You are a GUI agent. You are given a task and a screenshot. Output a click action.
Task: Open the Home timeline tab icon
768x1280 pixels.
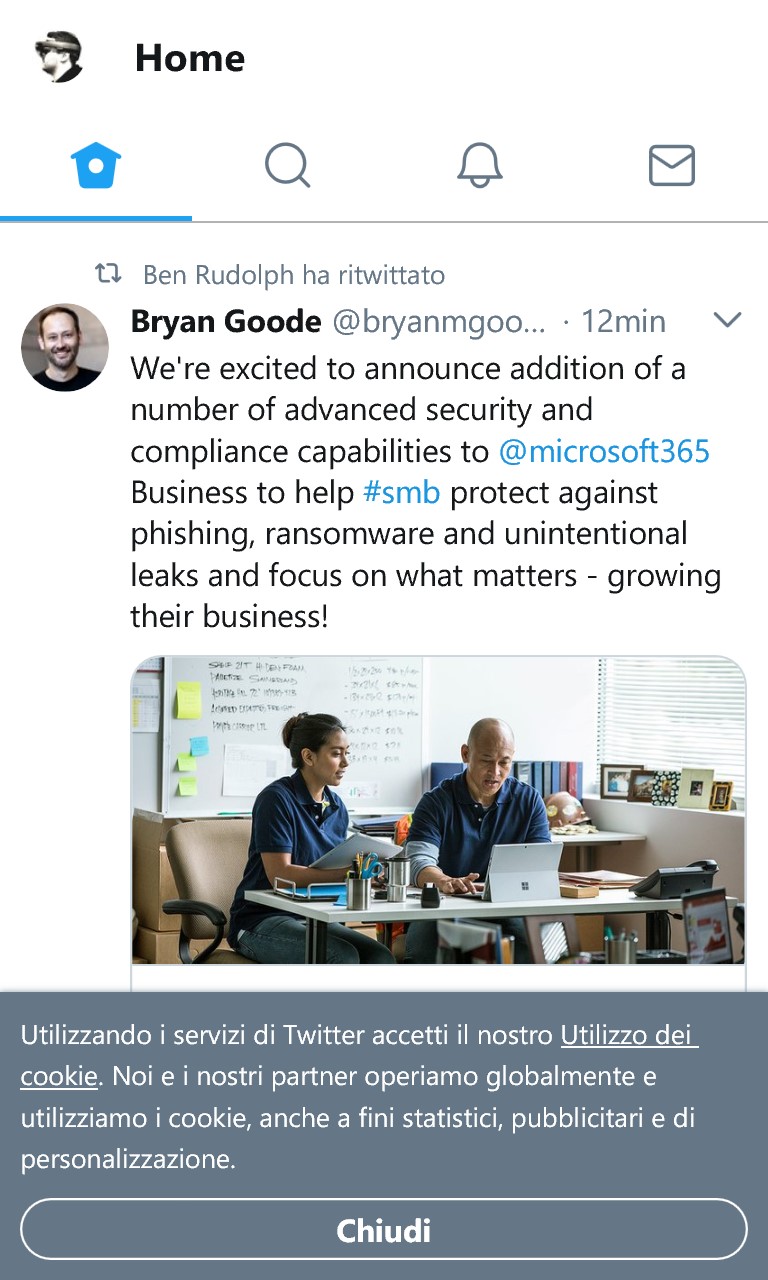96,165
